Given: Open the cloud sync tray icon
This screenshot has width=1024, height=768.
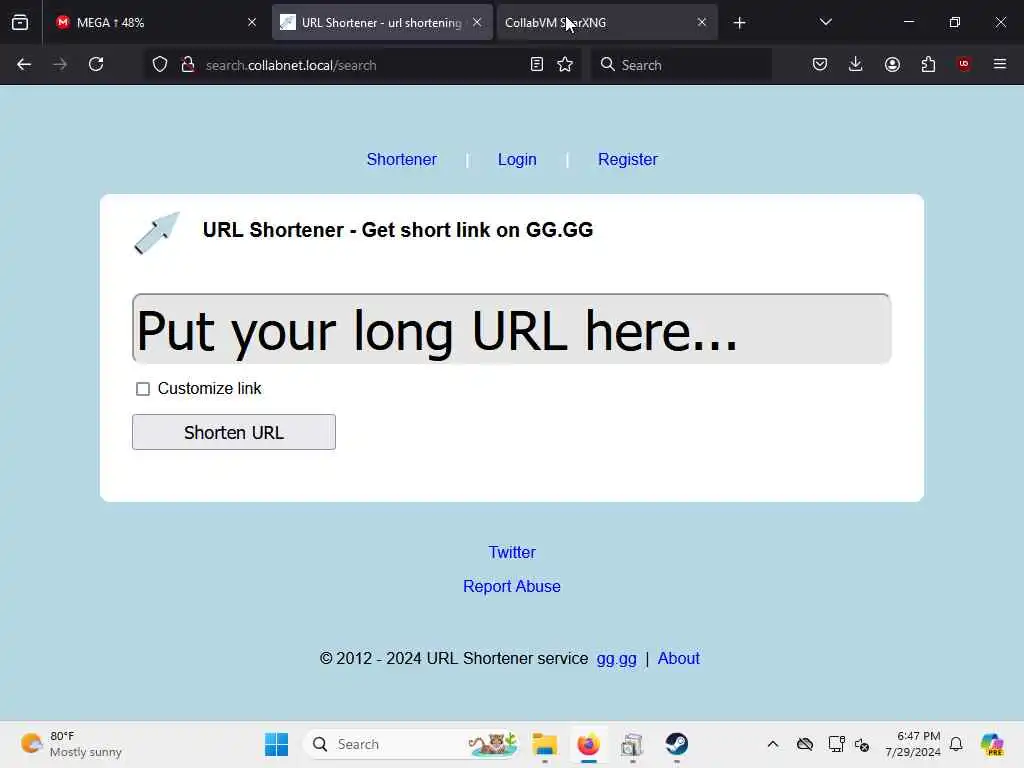Looking at the screenshot, I should pyautogui.click(x=805, y=744).
